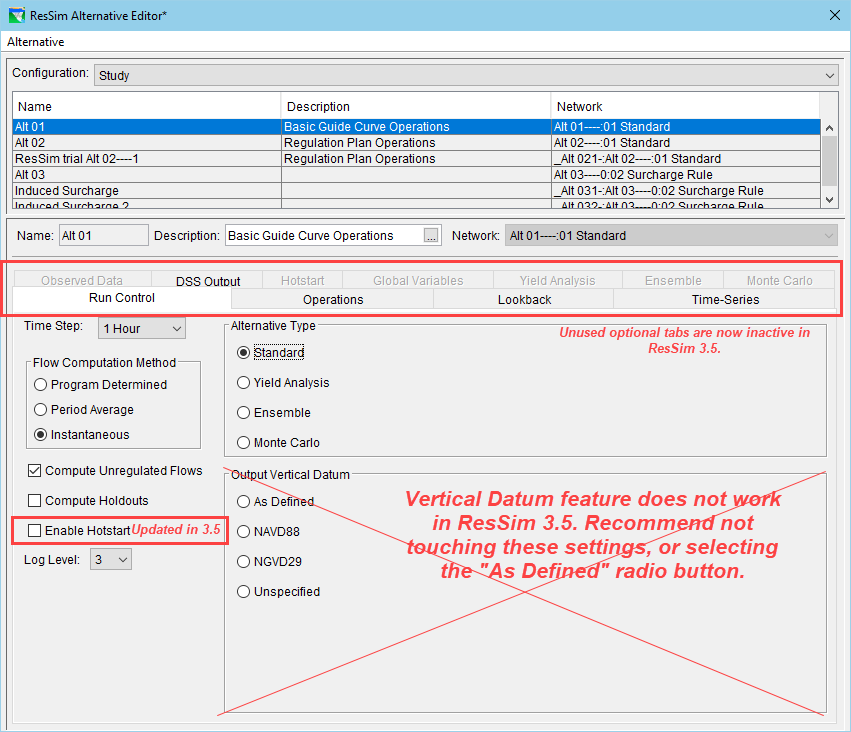Click the inactive Observed Data tab
The image size is (851, 732).
(82, 280)
